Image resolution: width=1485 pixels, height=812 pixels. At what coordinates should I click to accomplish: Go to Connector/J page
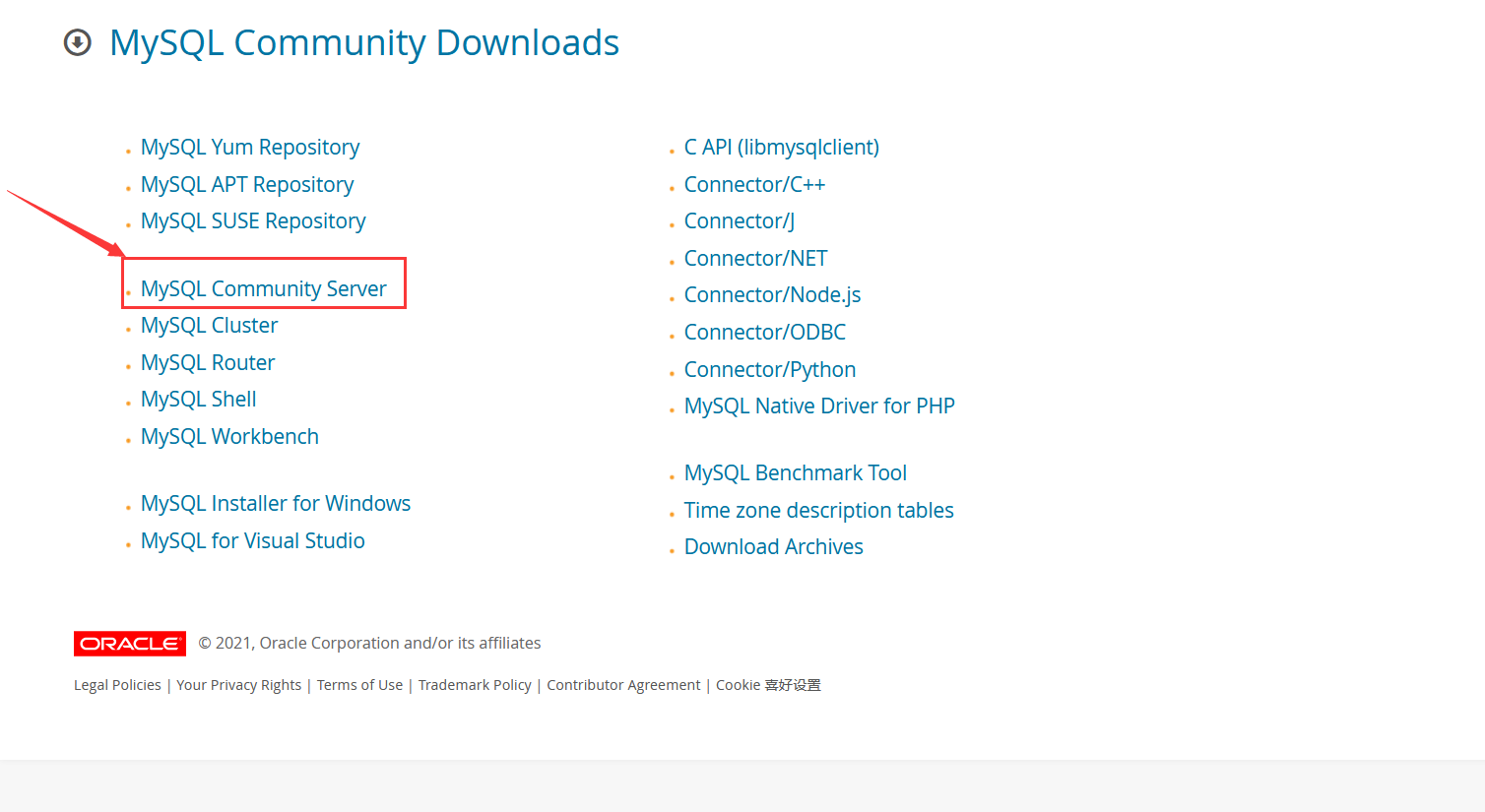[x=740, y=221]
